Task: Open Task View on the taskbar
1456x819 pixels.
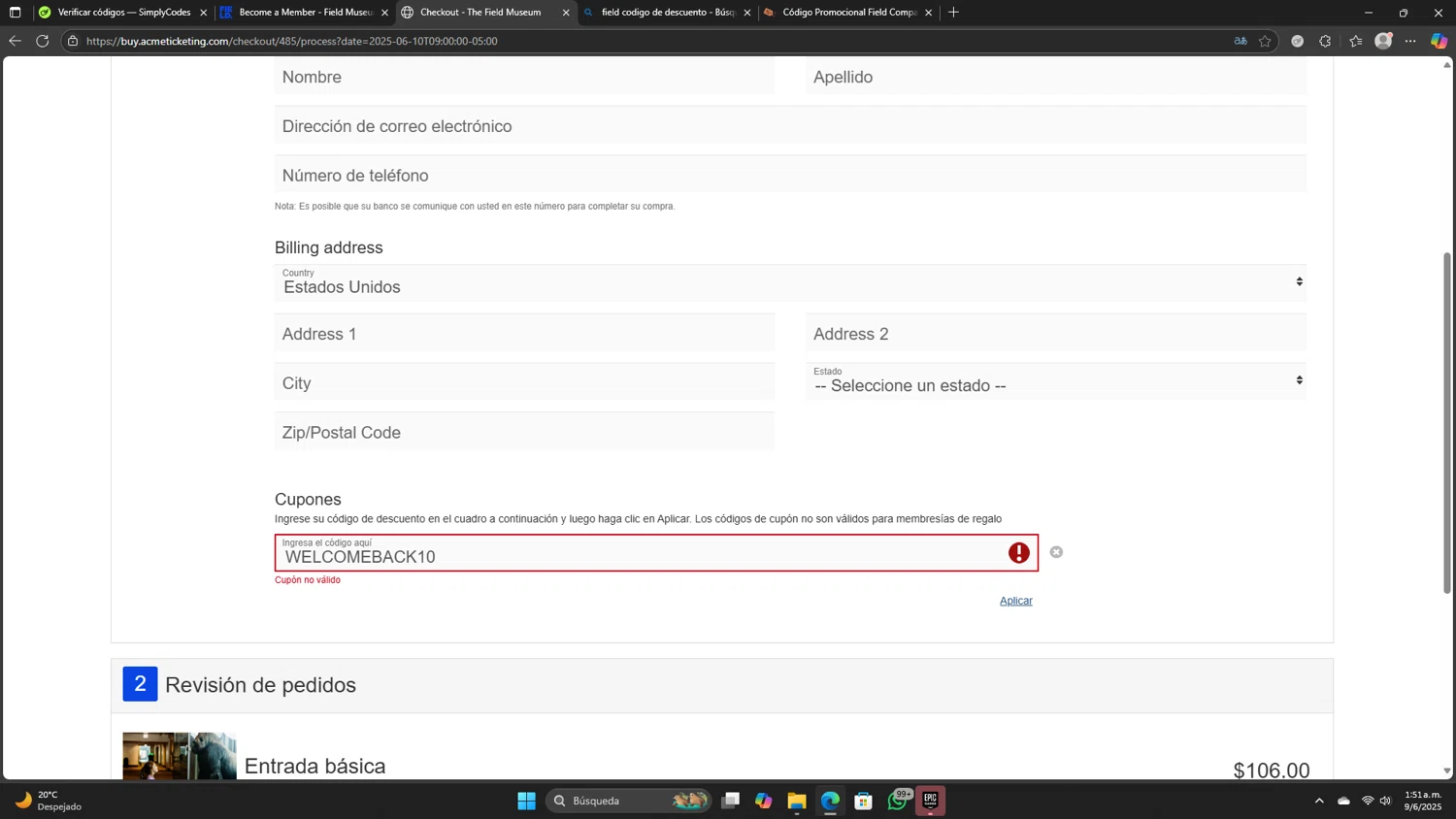Action: [731, 801]
